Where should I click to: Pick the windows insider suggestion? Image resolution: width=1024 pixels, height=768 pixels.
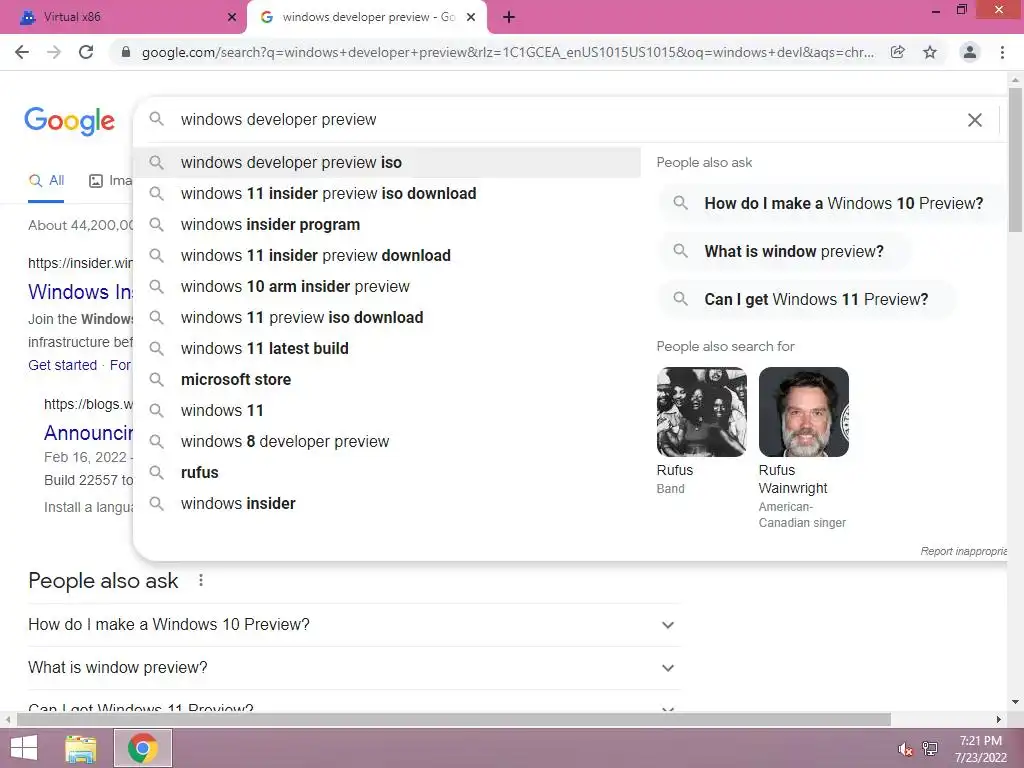387,504
